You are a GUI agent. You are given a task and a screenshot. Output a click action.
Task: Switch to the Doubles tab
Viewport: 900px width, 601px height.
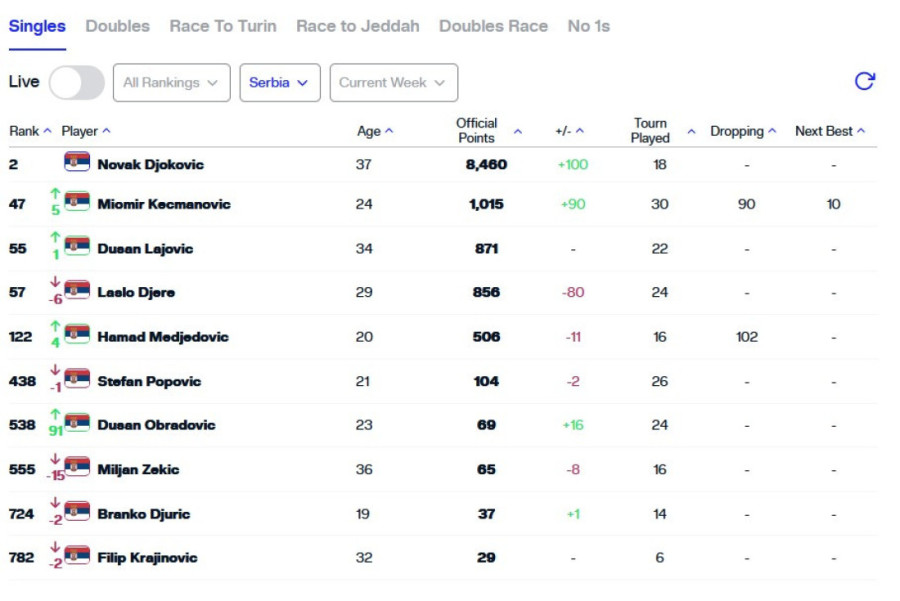117,26
